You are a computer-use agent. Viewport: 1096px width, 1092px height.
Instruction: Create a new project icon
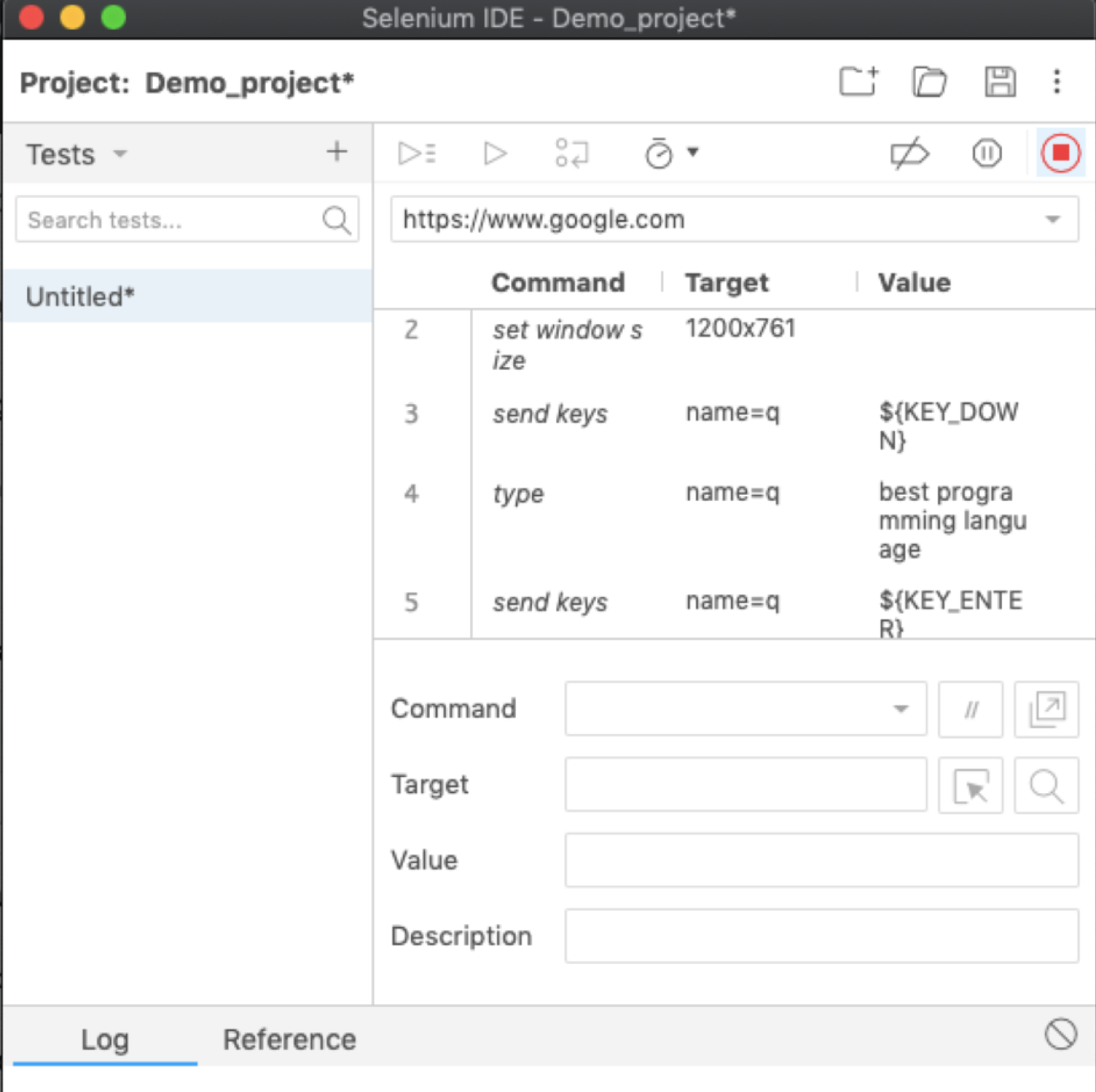[858, 82]
